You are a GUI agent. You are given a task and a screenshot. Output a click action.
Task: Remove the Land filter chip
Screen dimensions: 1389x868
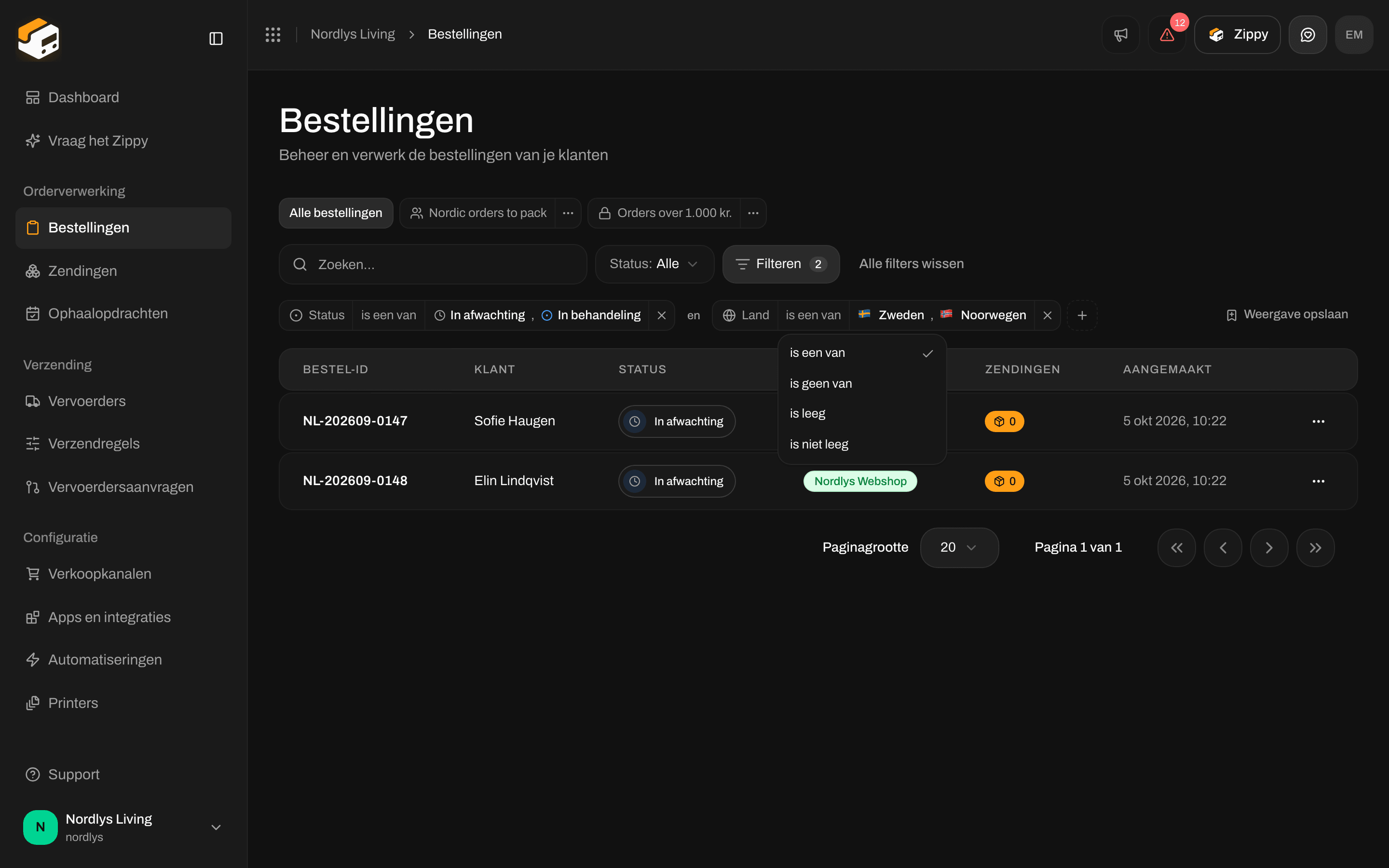[x=1047, y=315]
